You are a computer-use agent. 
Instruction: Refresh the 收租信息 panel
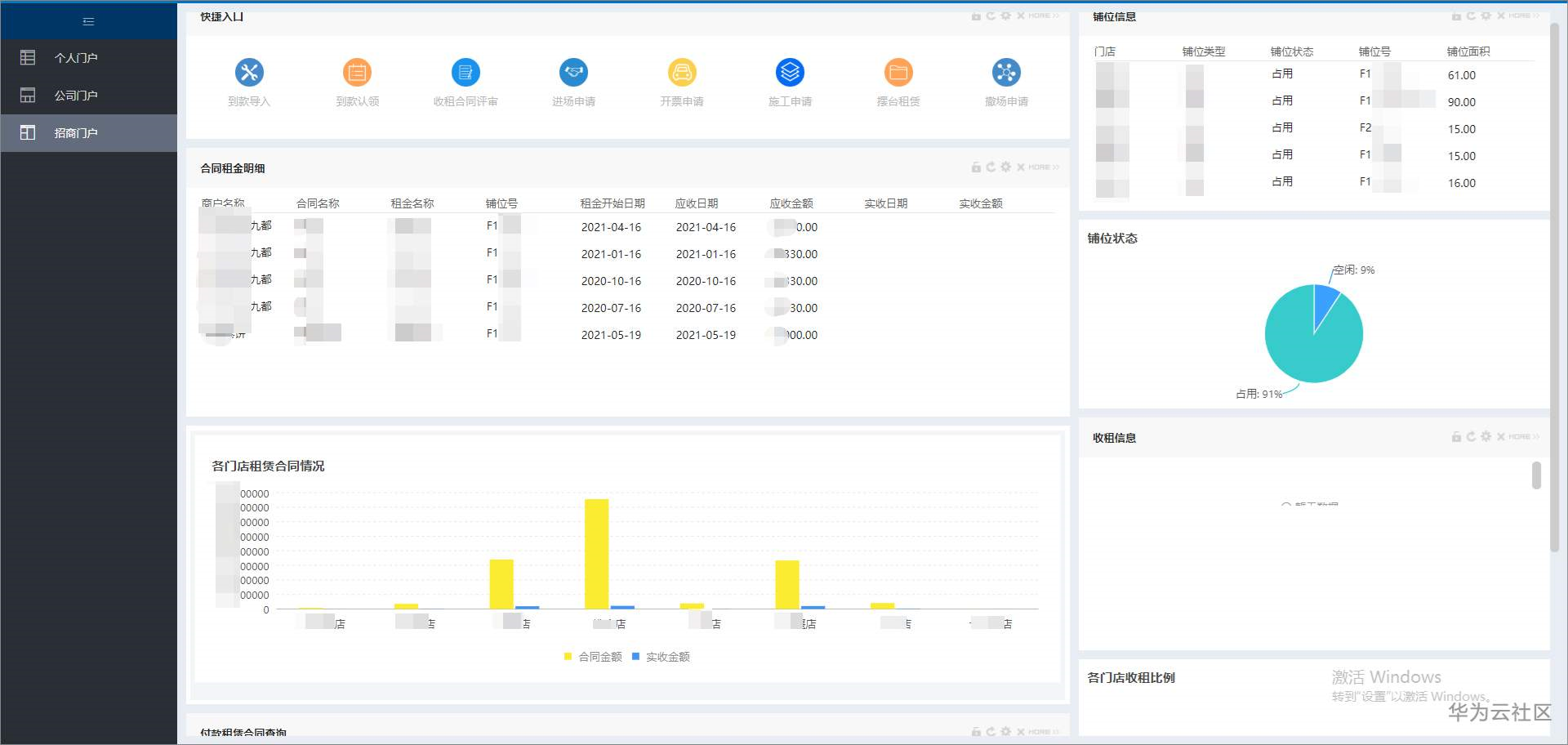point(1471,437)
